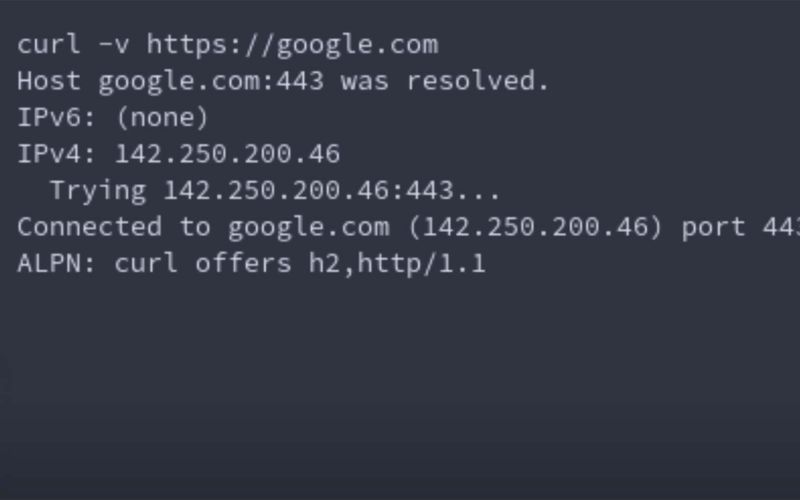Screen dimensions: 800x500
Task: Click the IP address on the IPv4 line
Action: pos(227,154)
